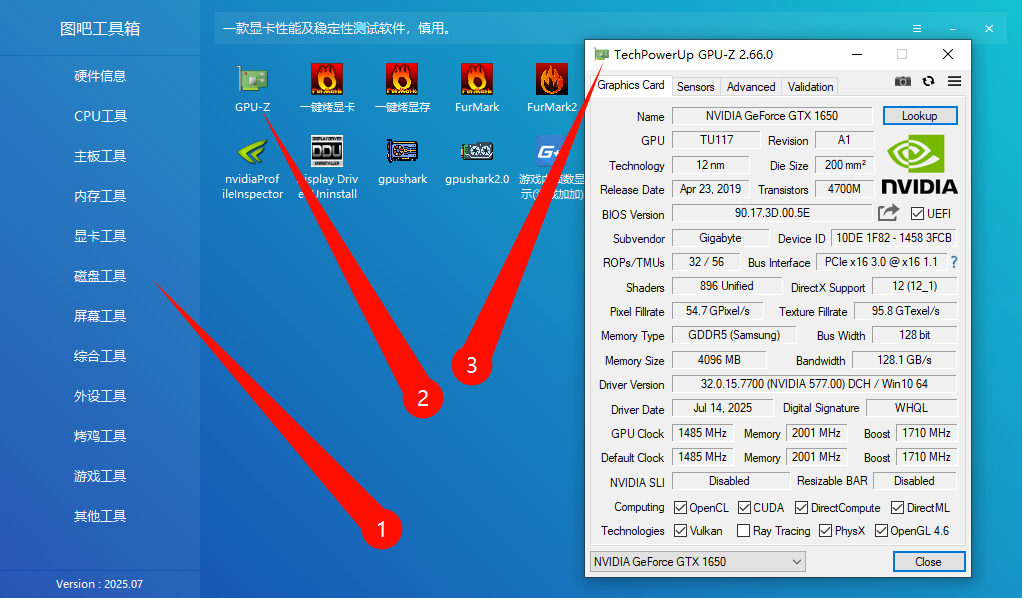Click the BIOS Version field 90.17.3D.00.5E

pos(772,213)
